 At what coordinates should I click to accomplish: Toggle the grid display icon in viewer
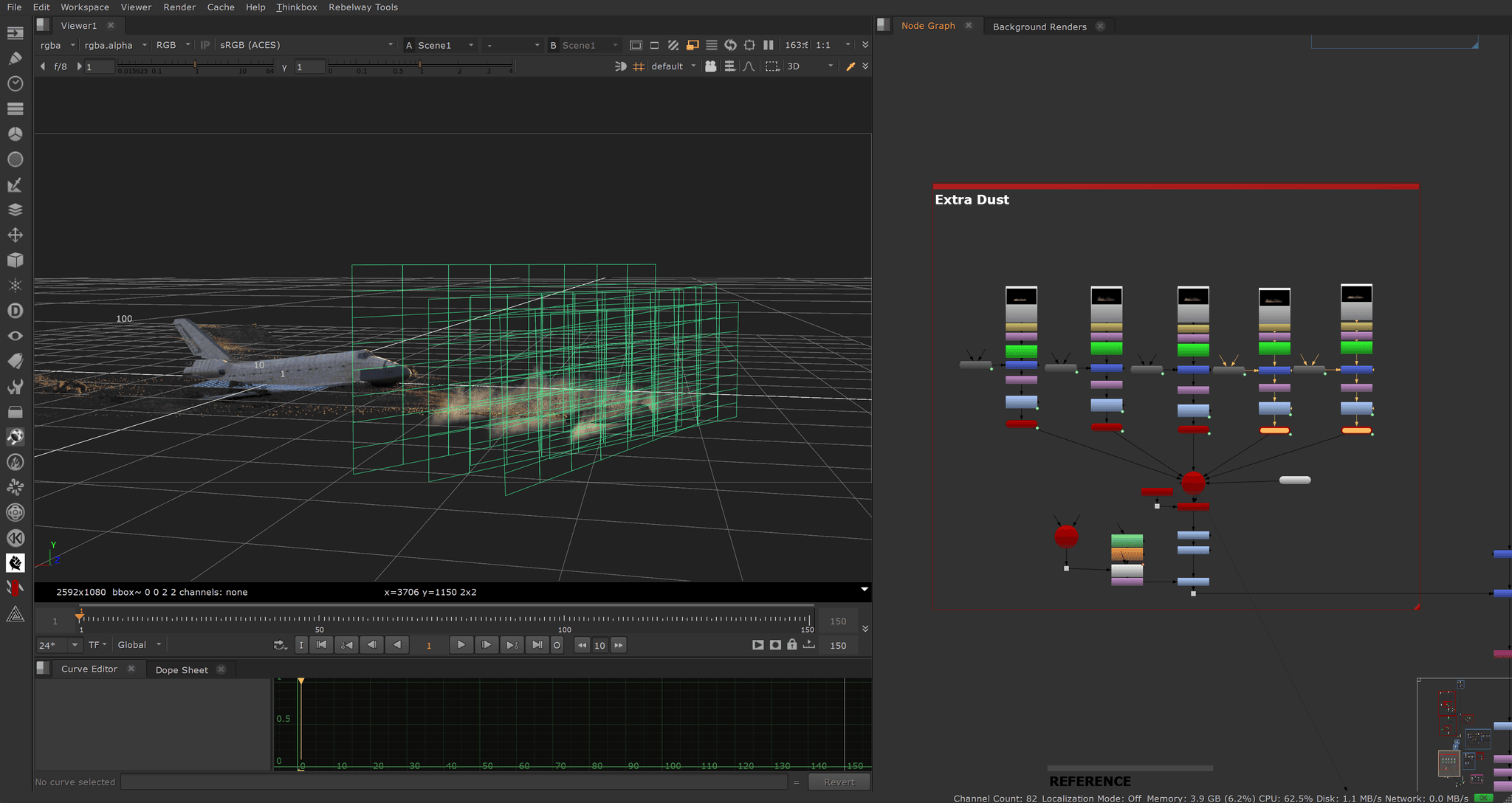click(x=639, y=66)
